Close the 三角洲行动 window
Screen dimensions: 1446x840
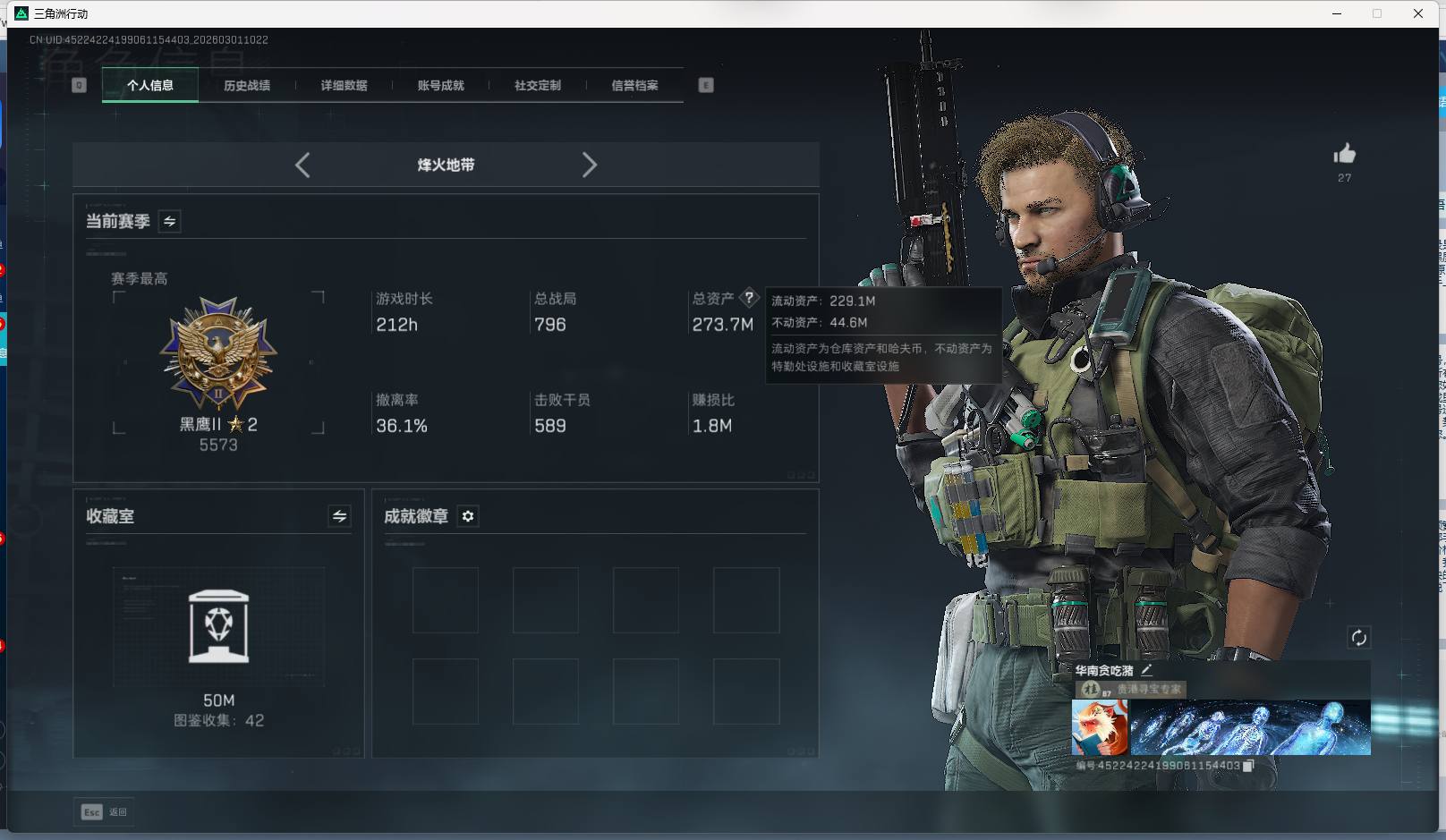click(1418, 13)
